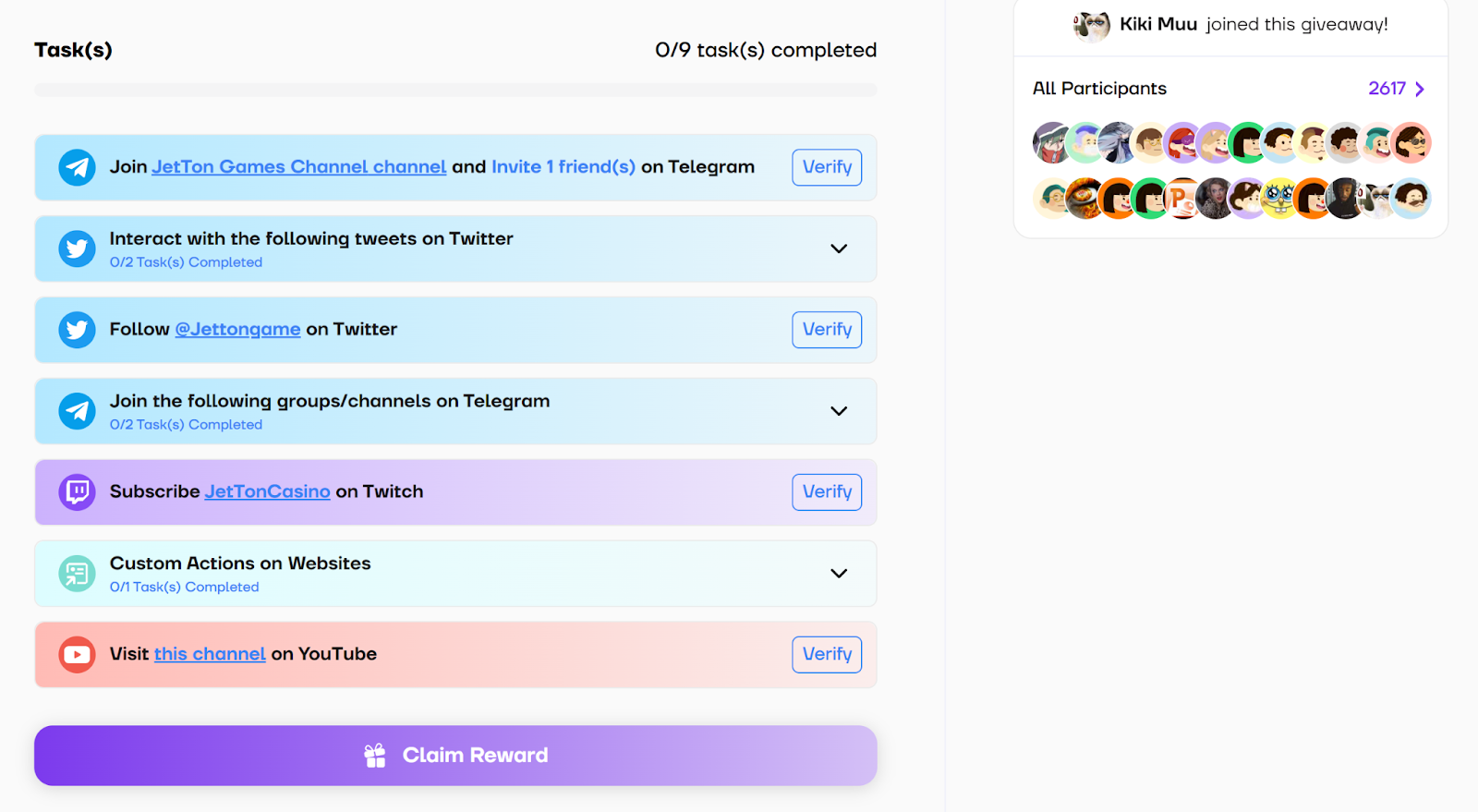Verify the Follow @Jettongame Twitter task
Screen dimensions: 1478x812
pos(827,330)
